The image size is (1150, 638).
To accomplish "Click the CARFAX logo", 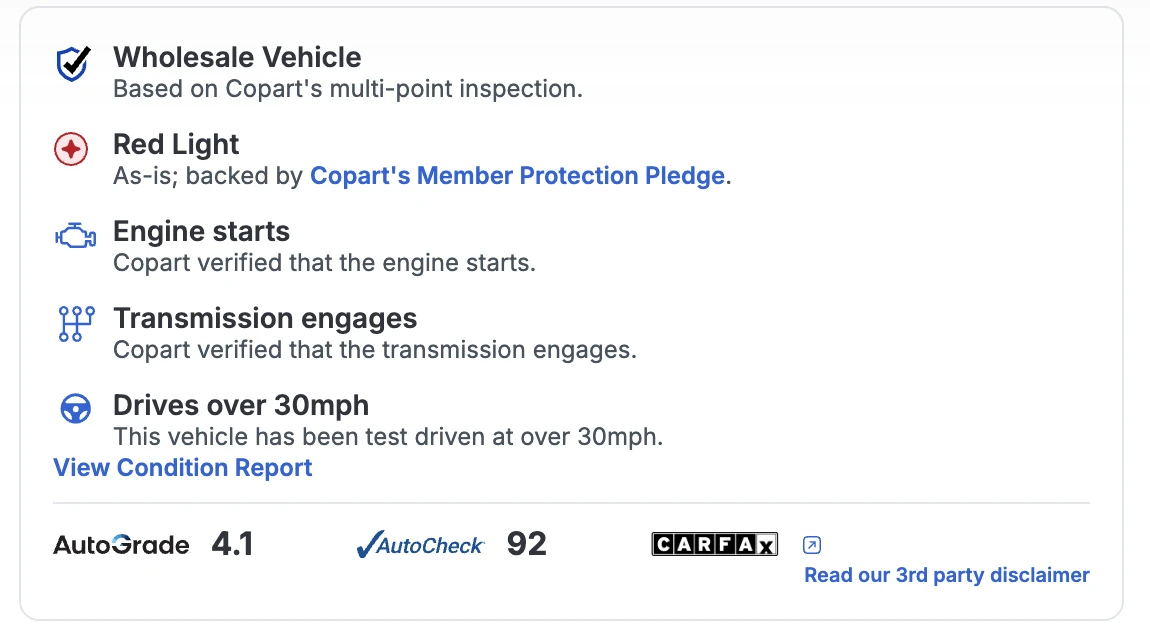I will (x=714, y=544).
